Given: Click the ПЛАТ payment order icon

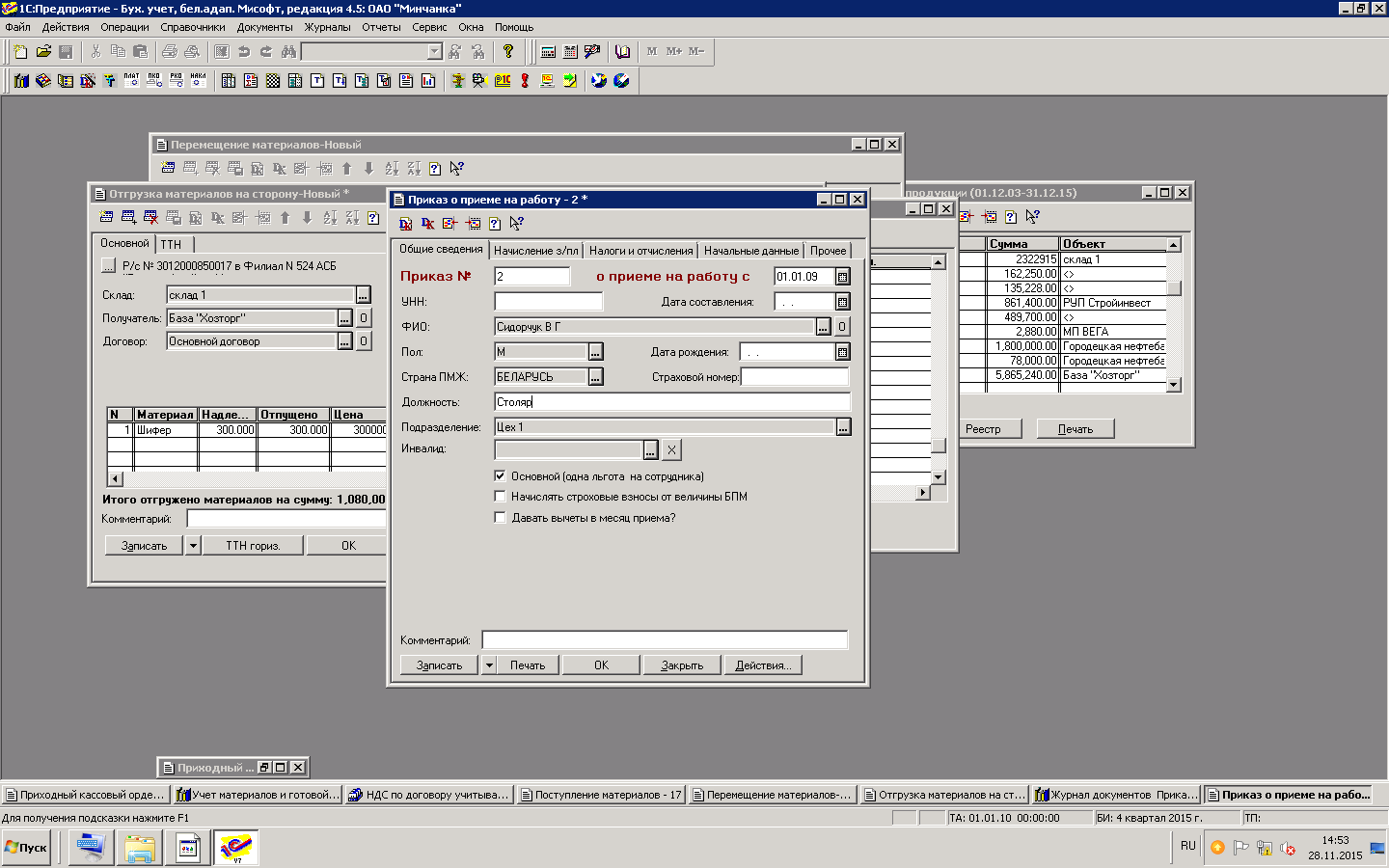Looking at the screenshot, I should pyautogui.click(x=132, y=80).
